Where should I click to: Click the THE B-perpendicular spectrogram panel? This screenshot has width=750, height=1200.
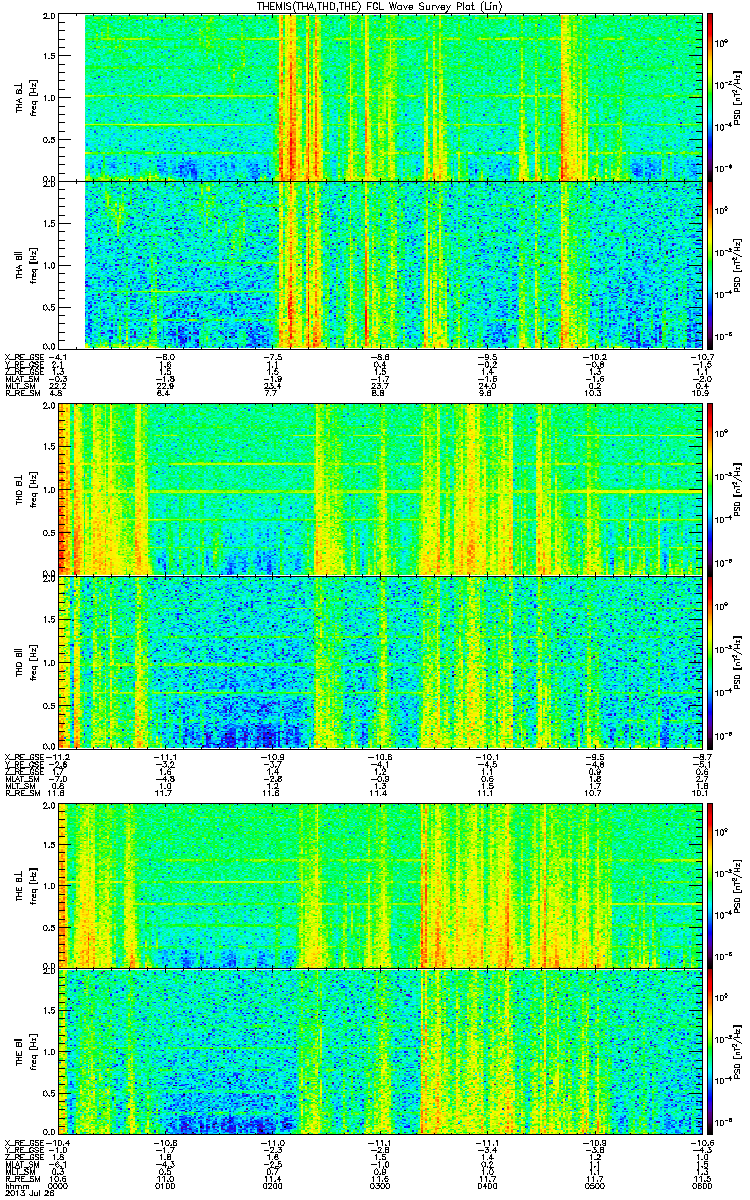pyautogui.click(x=381, y=885)
